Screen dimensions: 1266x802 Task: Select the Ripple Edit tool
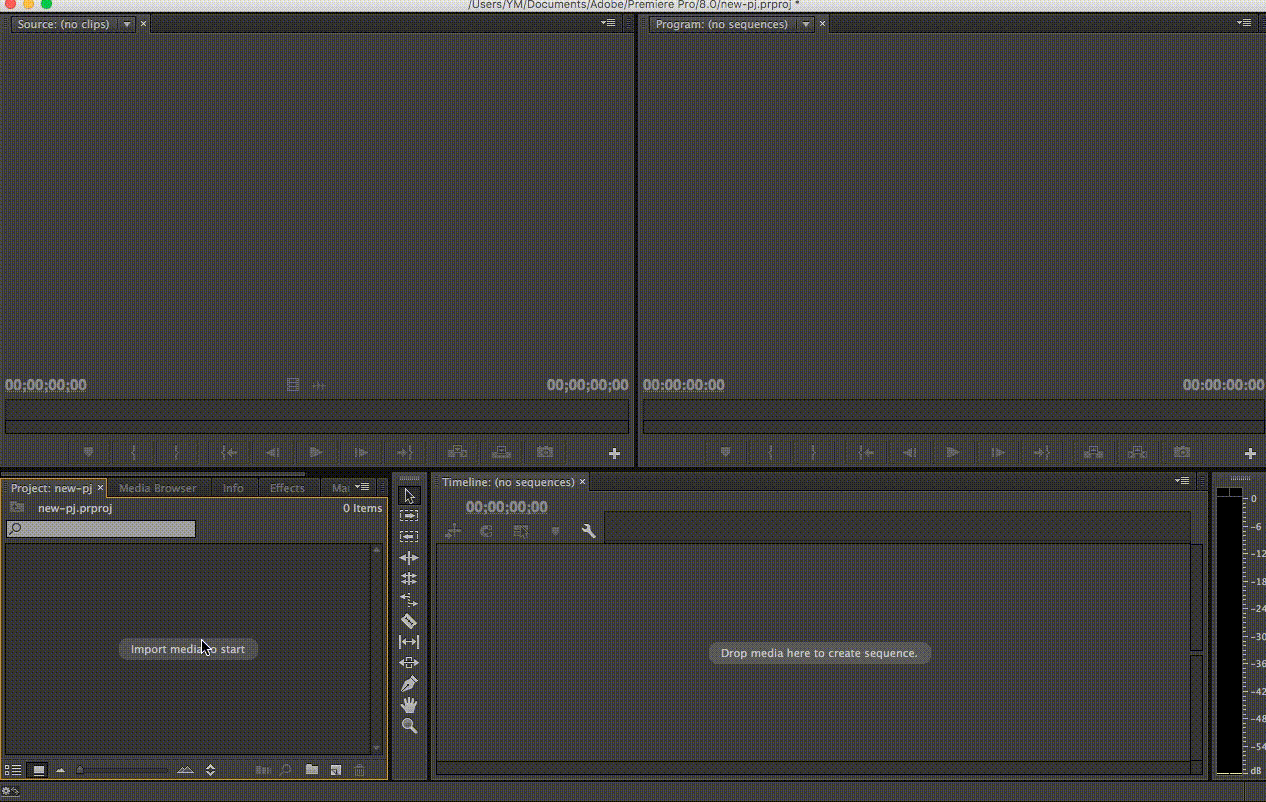(409, 558)
